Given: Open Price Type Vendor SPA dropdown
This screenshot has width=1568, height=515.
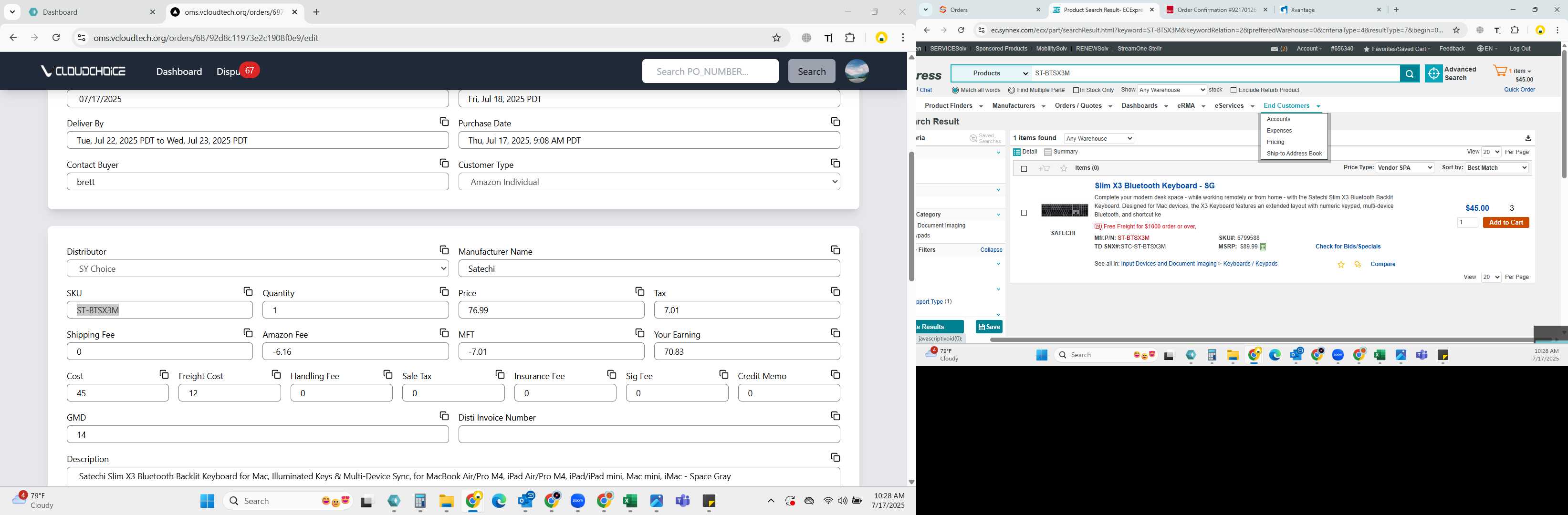Looking at the screenshot, I should [1404, 168].
